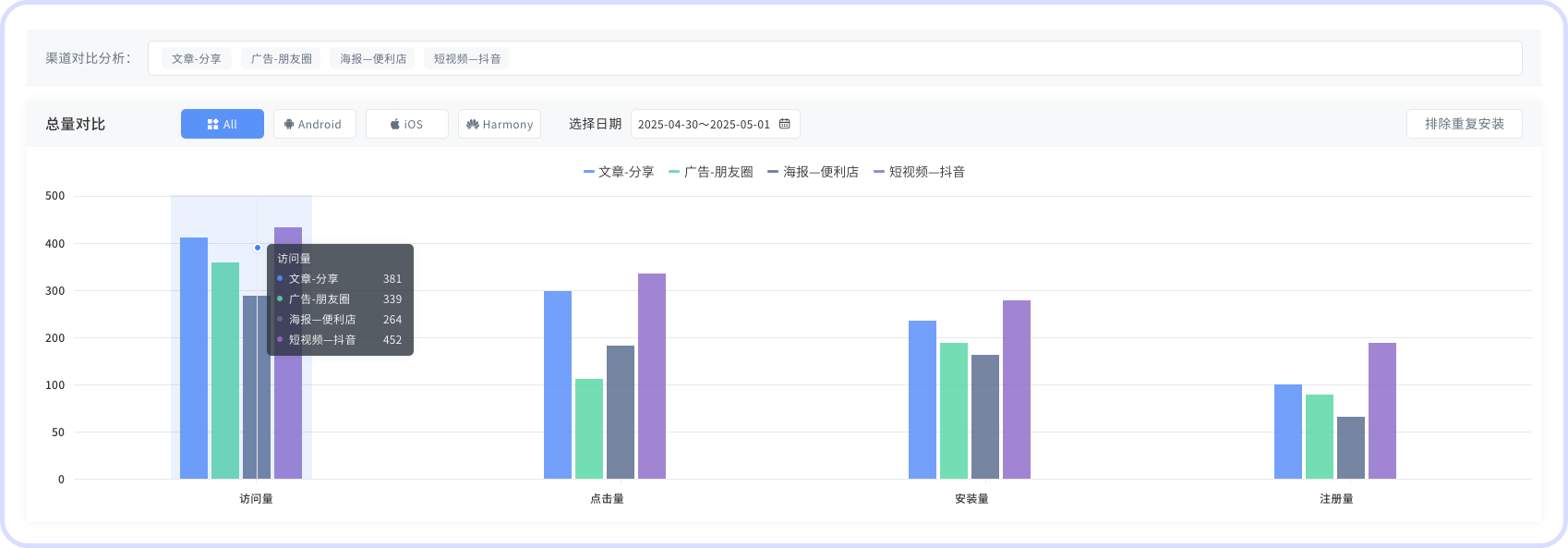The height and width of the screenshot is (548, 1568).
Task: Click the Android robot icon
Action: 289,124
